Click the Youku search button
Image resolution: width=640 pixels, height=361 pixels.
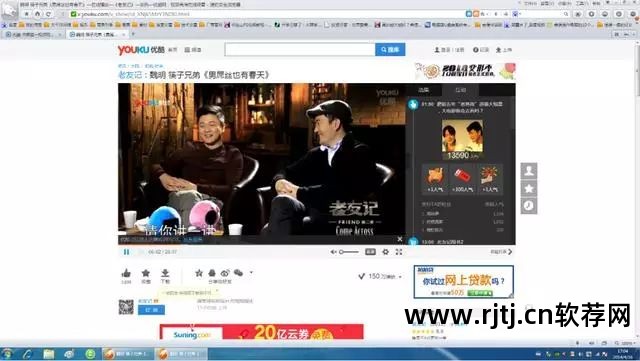[390, 49]
